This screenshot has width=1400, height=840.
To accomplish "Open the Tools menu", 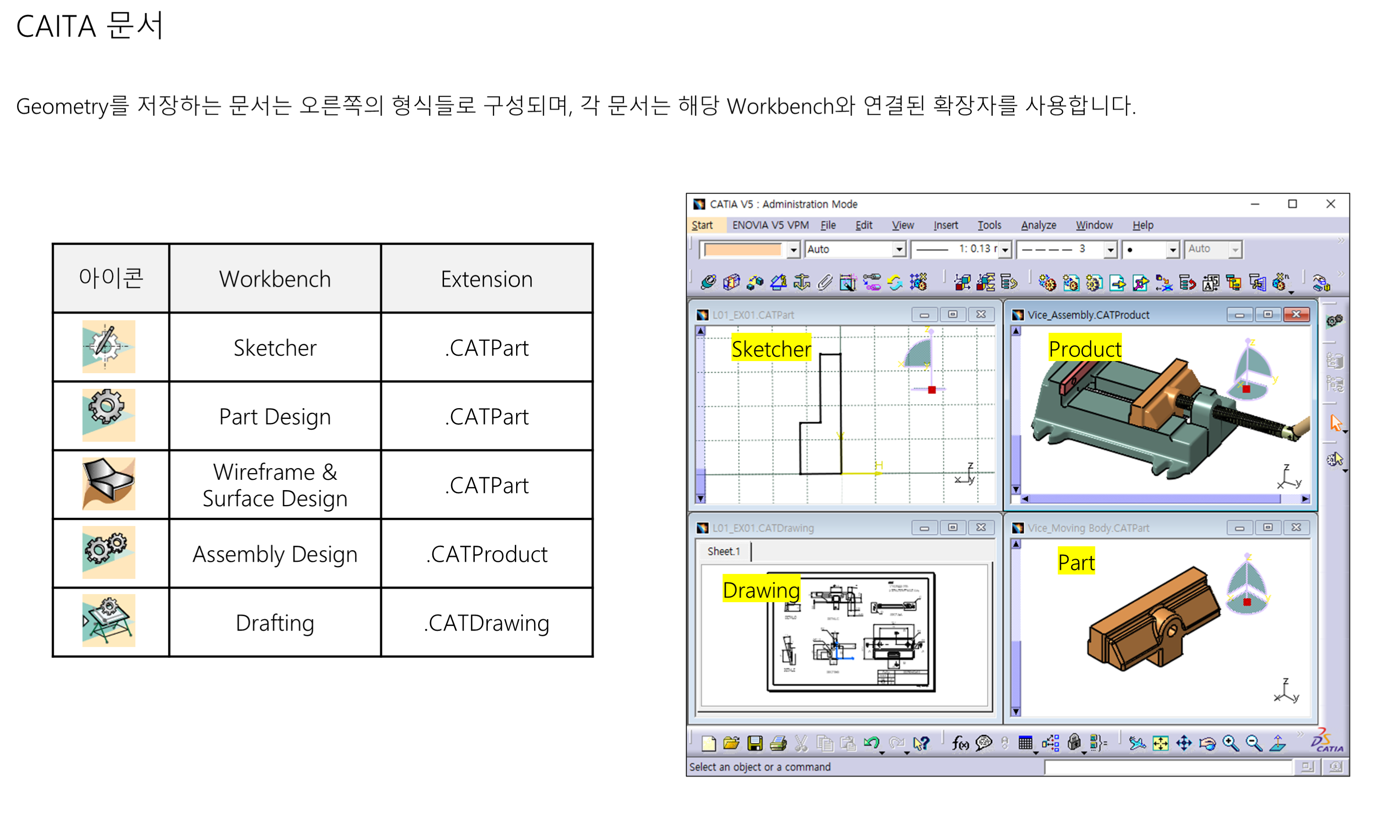I will point(989,225).
